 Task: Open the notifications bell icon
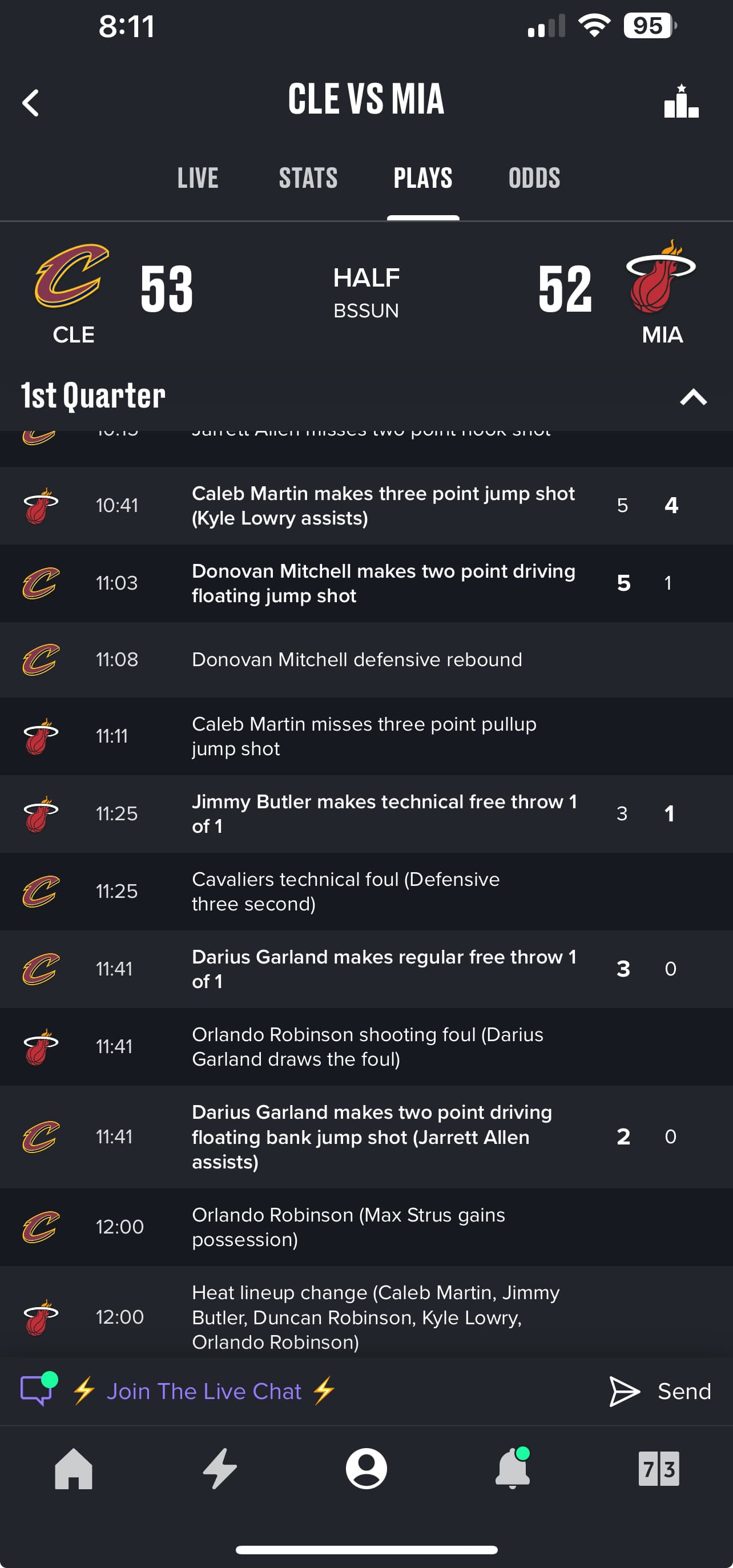pos(513,1468)
